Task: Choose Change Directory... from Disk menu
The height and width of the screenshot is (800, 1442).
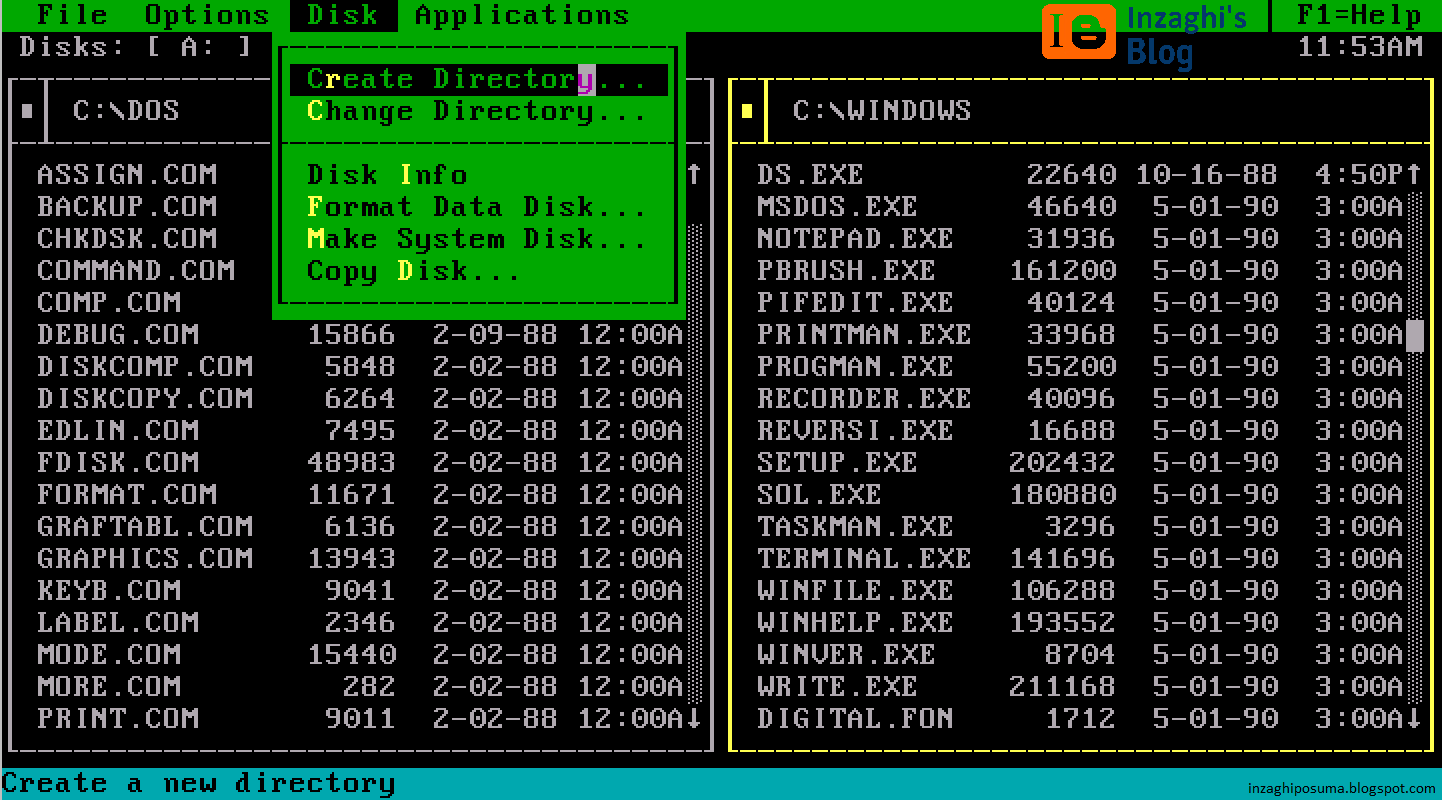Action: 477,111
